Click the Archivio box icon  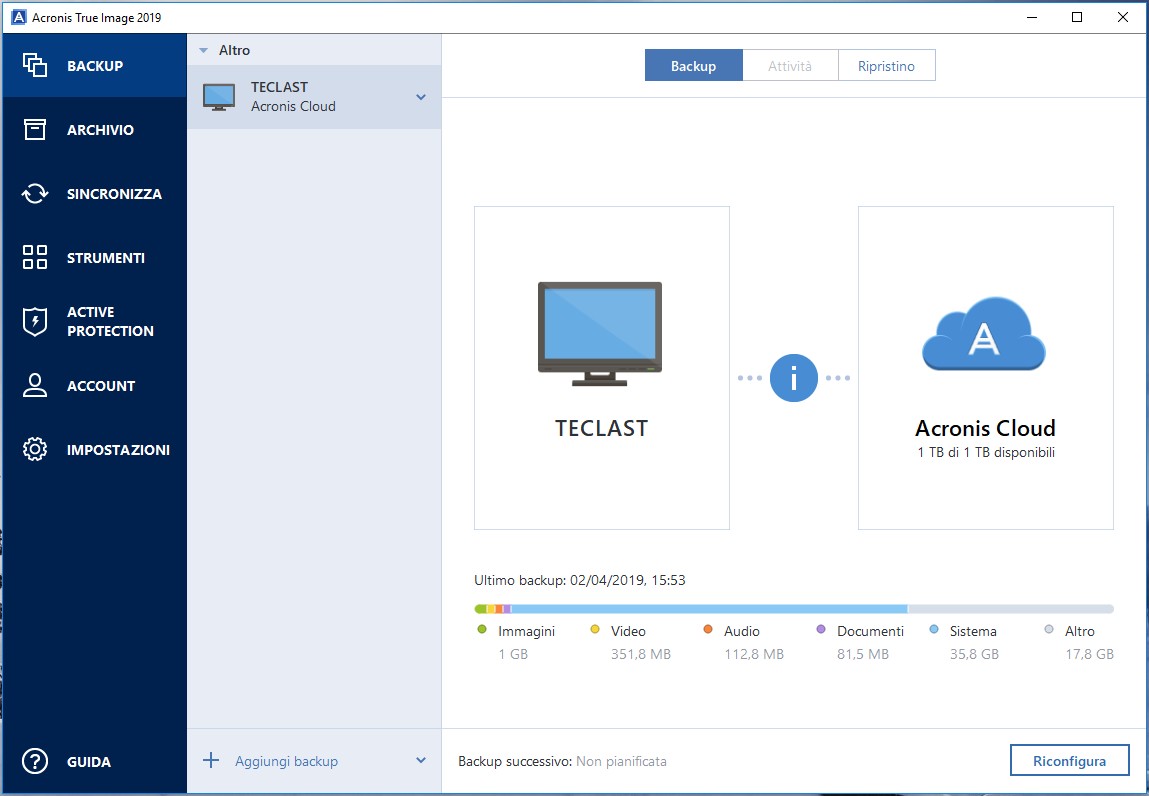[34, 130]
